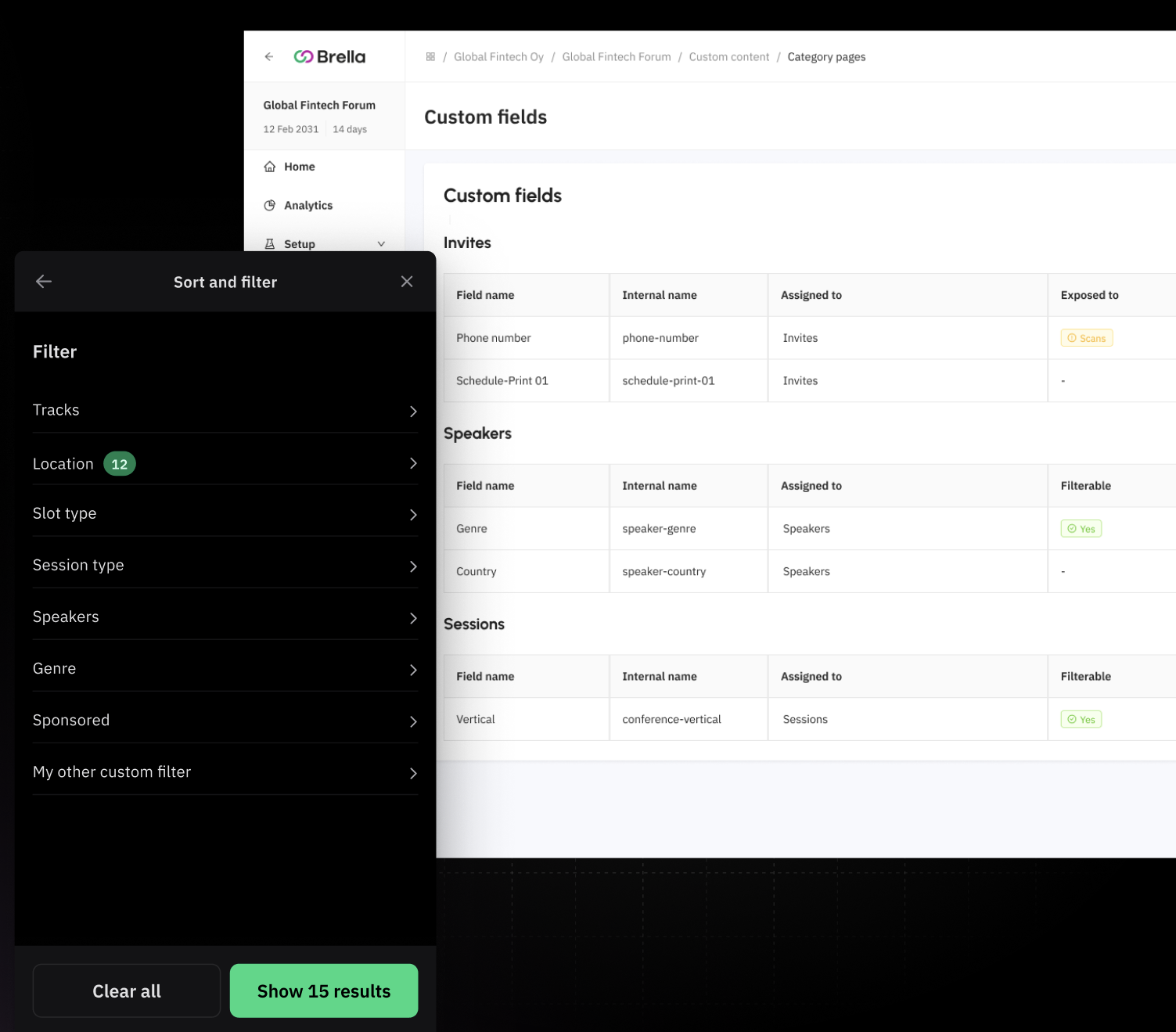Image resolution: width=1176 pixels, height=1032 pixels.
Task: Click the Analytics pie chart icon
Action: point(270,205)
